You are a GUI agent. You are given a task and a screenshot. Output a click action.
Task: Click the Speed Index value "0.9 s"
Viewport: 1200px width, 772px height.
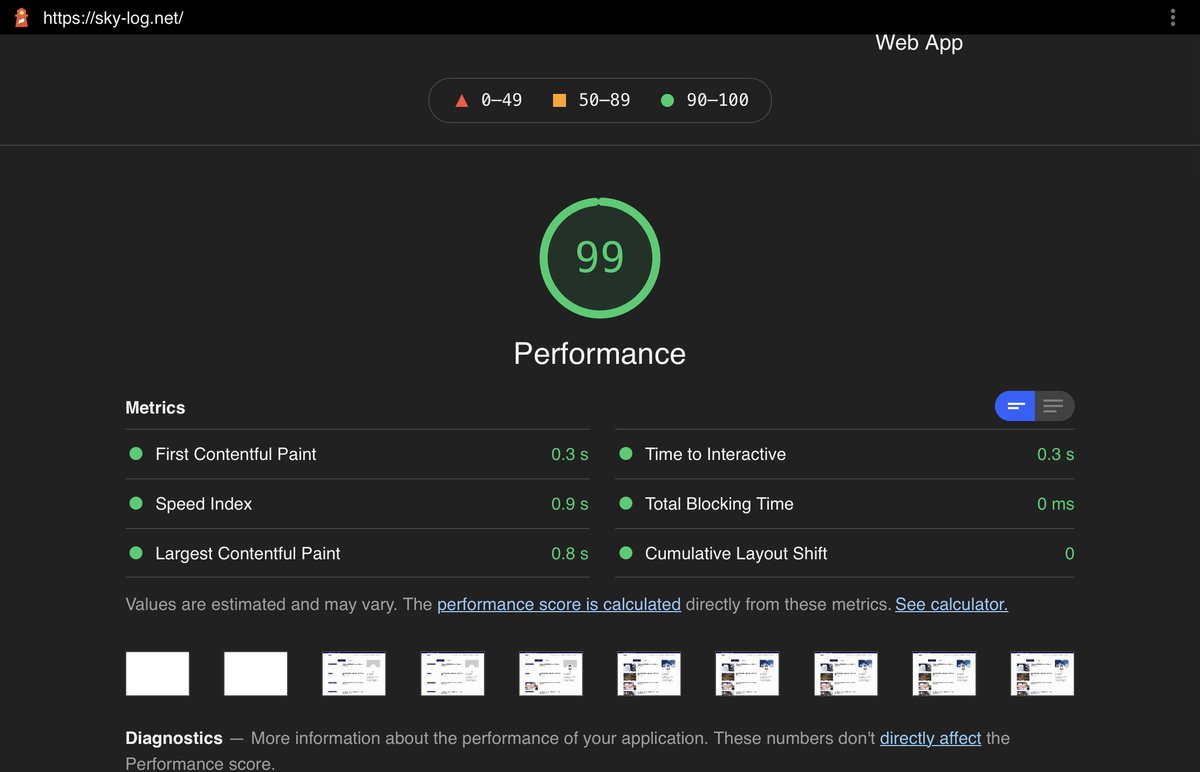tap(570, 504)
